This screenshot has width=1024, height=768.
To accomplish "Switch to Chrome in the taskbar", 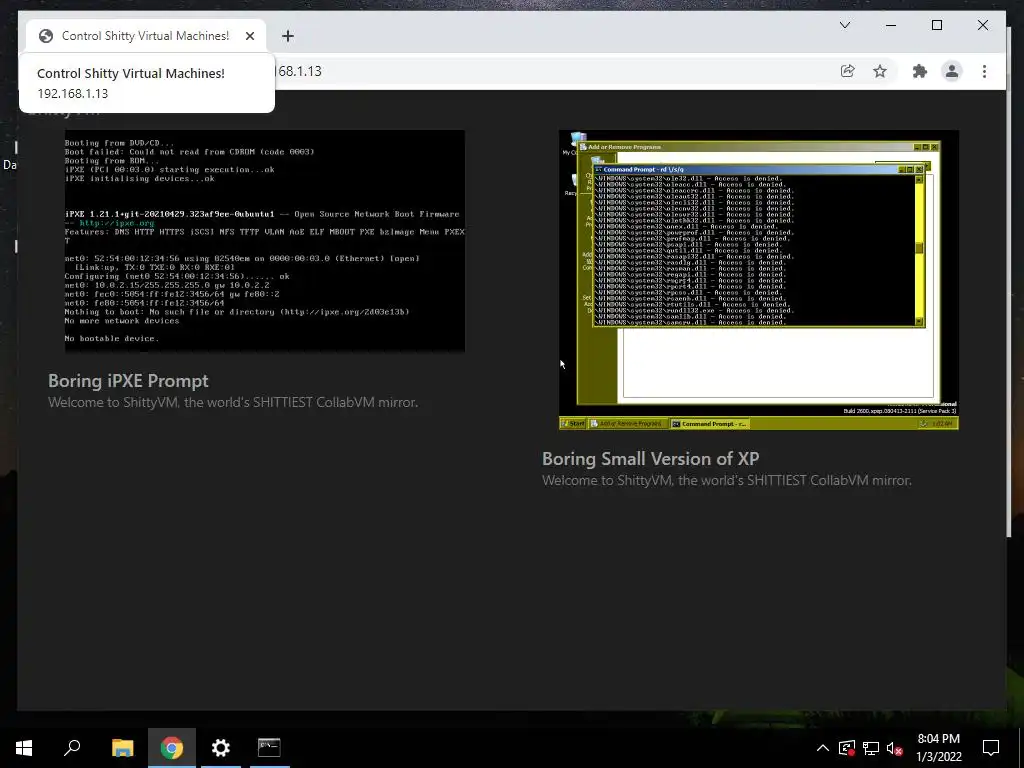I will [172, 748].
